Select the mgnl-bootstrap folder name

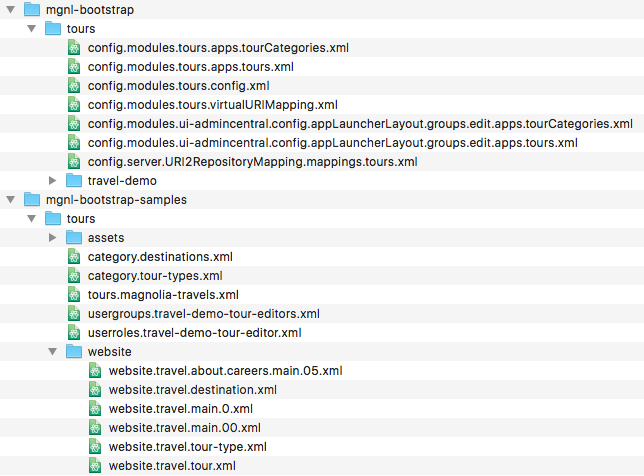(x=90, y=10)
